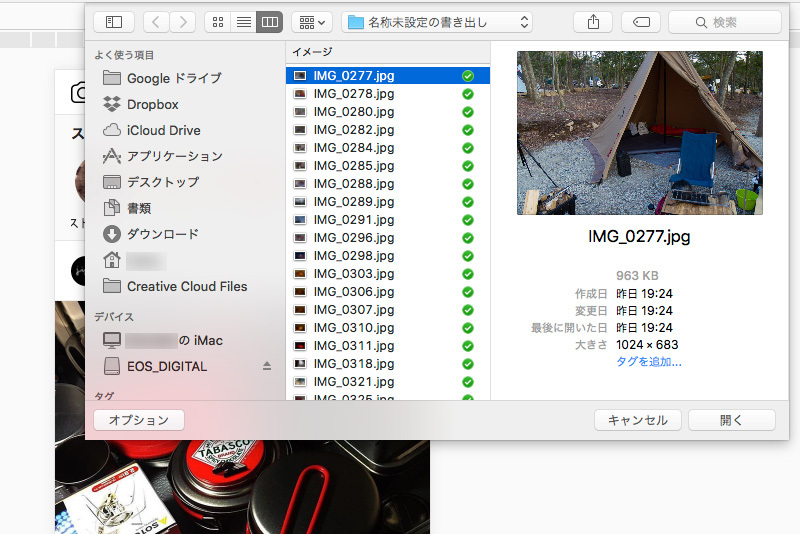Screen dimensions: 800x534
Task: Click the tent preview image
Action: click(639, 133)
